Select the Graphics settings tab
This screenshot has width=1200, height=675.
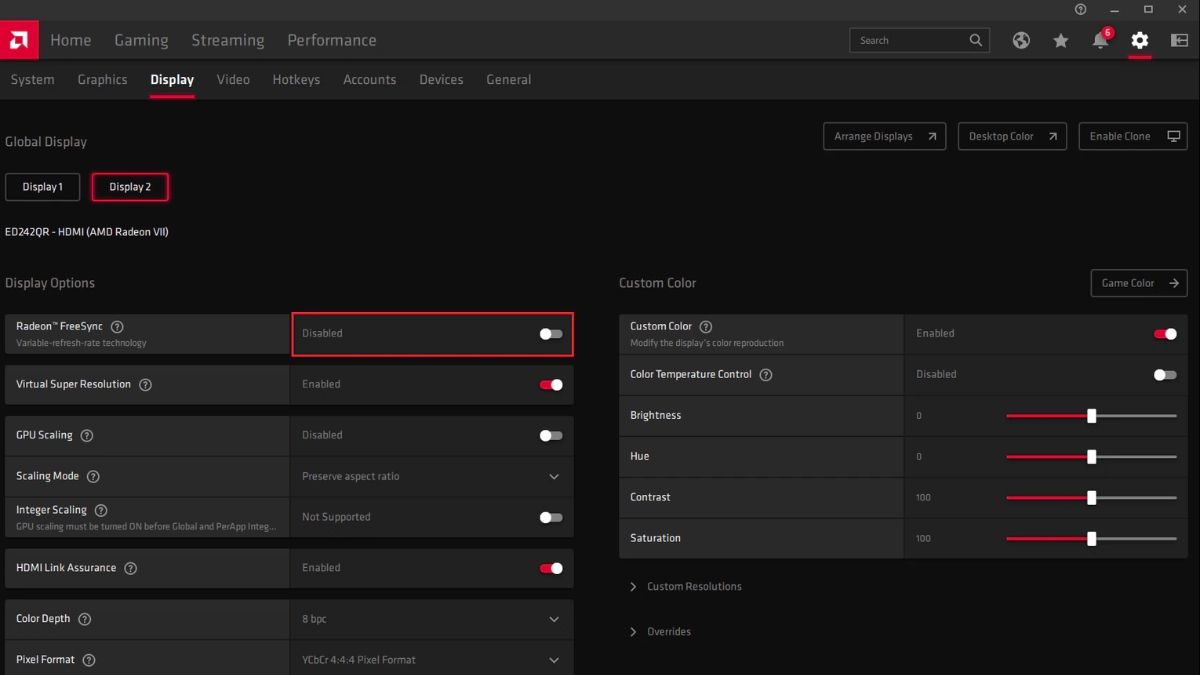coord(103,80)
